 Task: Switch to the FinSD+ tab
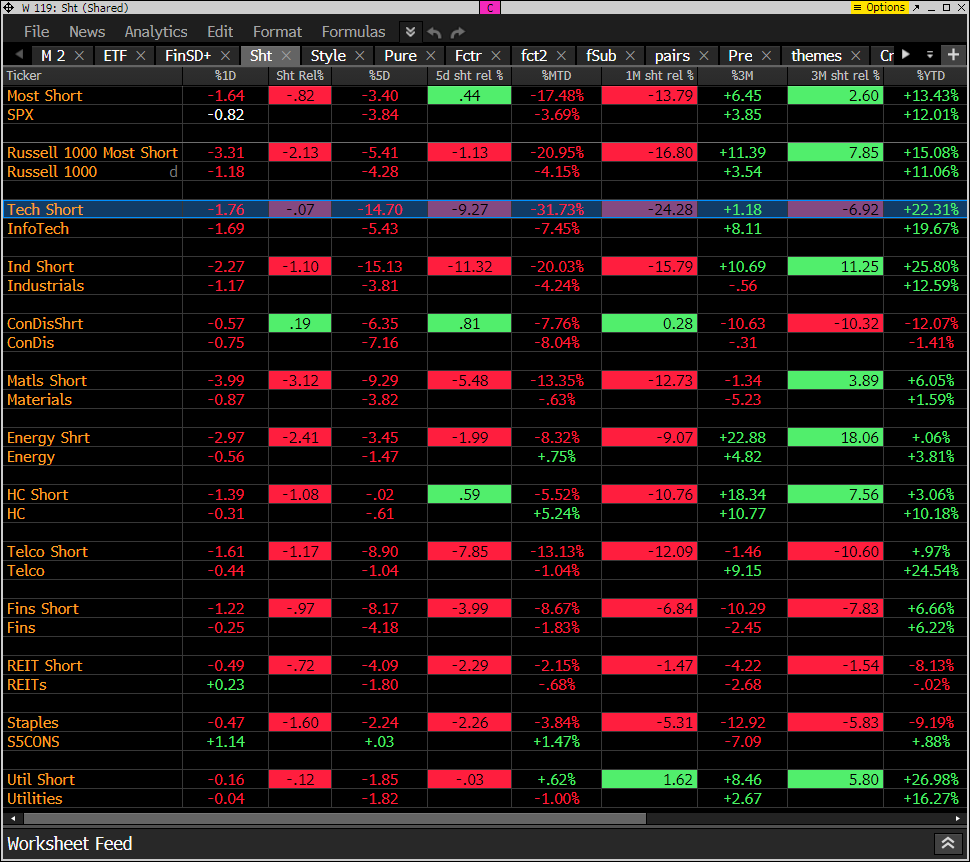[189, 56]
